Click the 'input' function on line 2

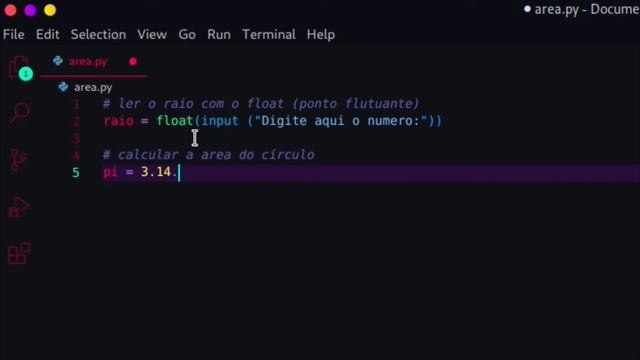coord(220,121)
